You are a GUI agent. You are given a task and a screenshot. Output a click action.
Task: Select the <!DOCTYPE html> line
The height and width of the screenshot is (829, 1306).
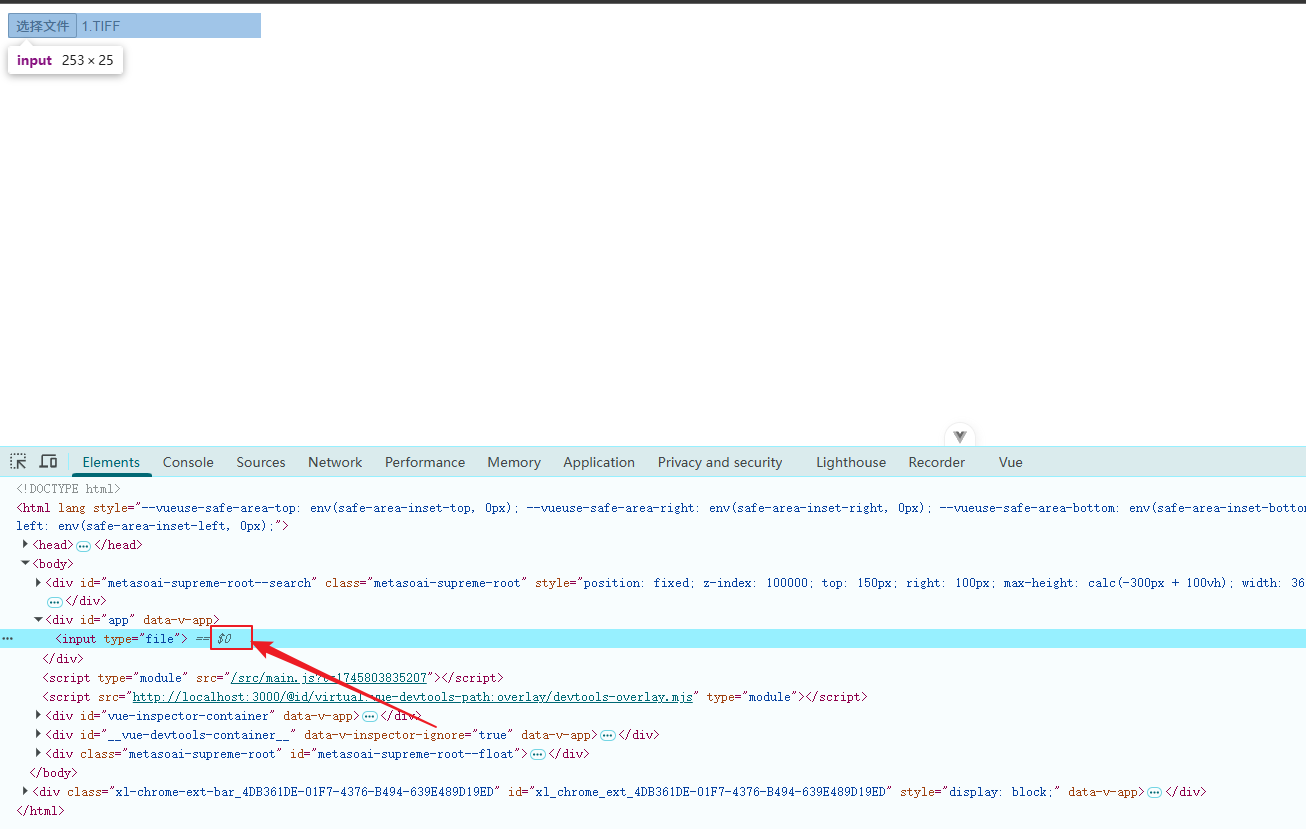68,489
